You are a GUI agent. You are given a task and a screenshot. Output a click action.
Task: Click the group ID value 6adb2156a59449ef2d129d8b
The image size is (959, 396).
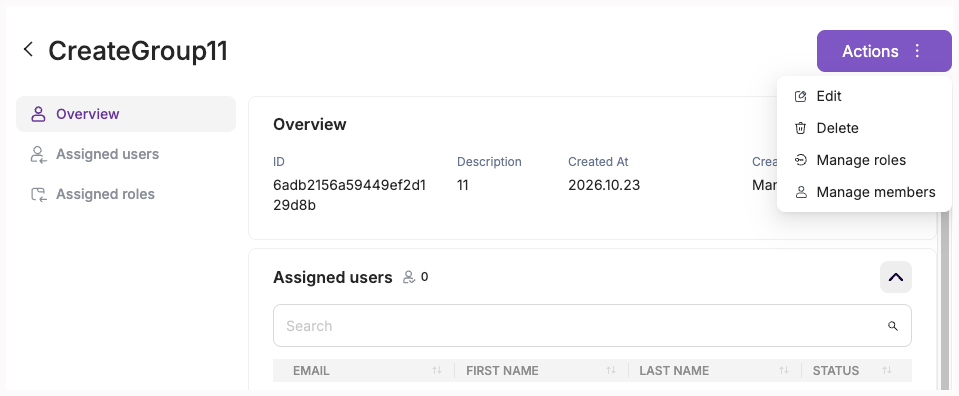(350, 195)
